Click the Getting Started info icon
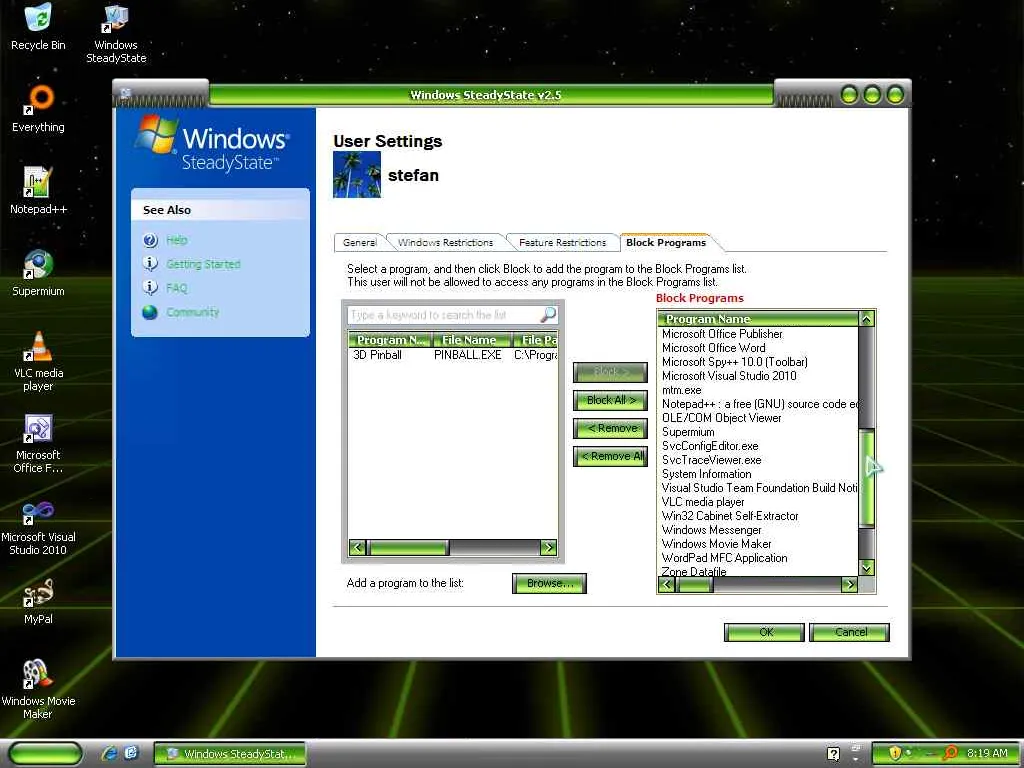The height and width of the screenshot is (768, 1024). (150, 264)
